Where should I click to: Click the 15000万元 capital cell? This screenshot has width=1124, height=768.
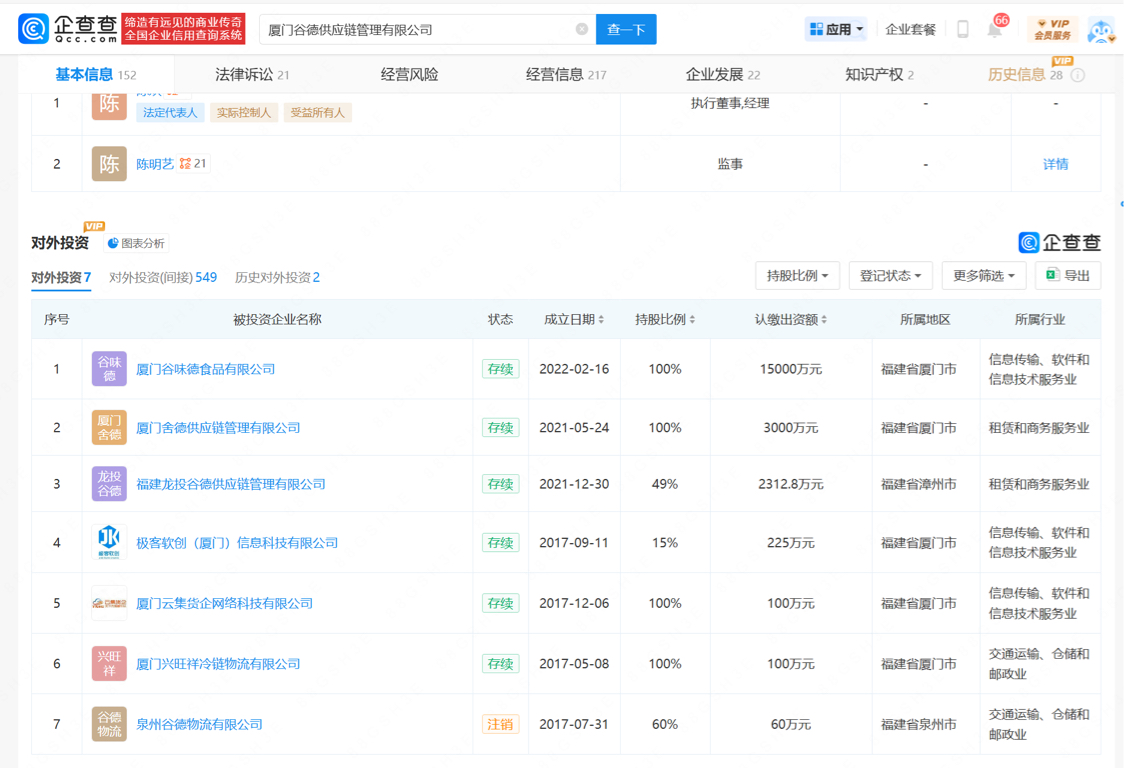pos(791,369)
